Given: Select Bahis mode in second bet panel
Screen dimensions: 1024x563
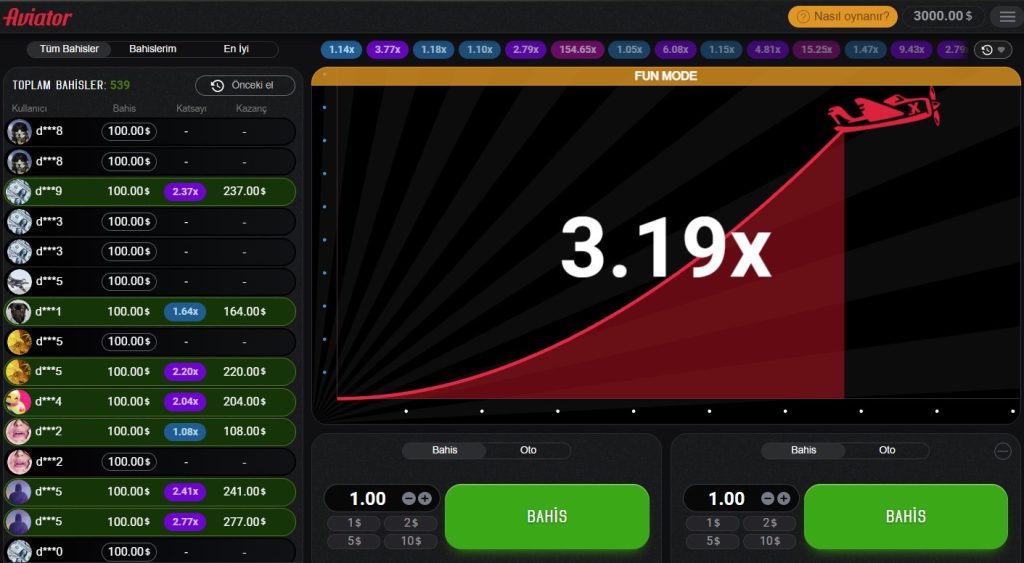Looking at the screenshot, I should 803,450.
